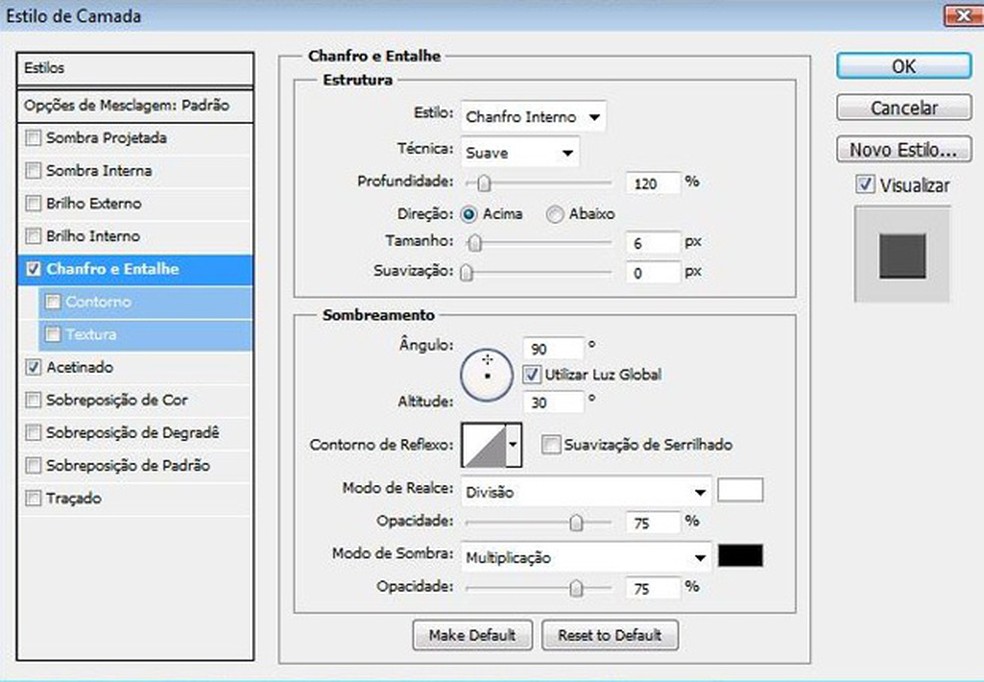Image resolution: width=984 pixels, height=682 pixels.
Task: Open the Estilo dropdown showing Chanfro Interno
Action: click(533, 117)
